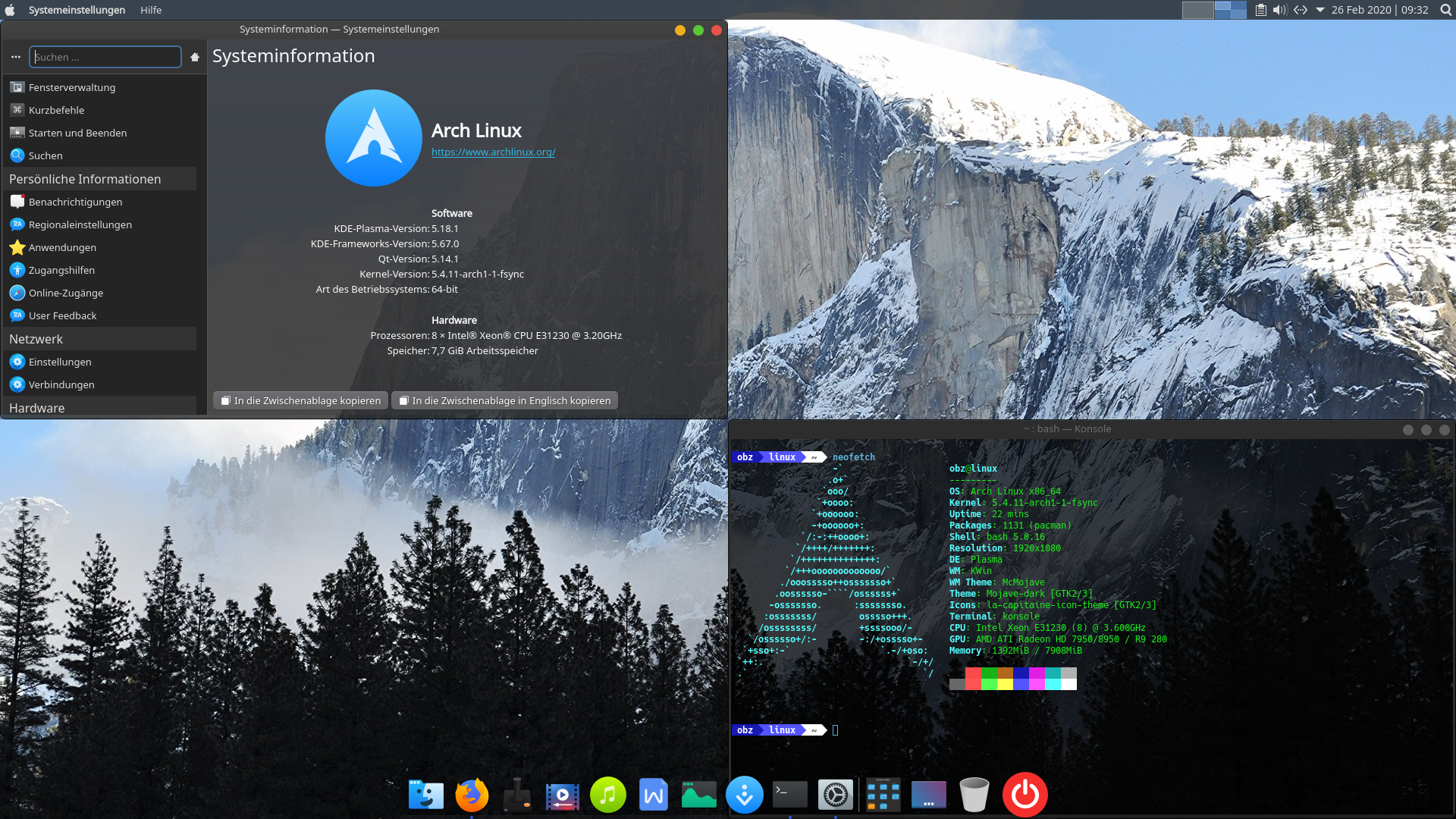The image size is (1456, 819).
Task: Open the three-dots sidebar menu button
Action: point(16,57)
